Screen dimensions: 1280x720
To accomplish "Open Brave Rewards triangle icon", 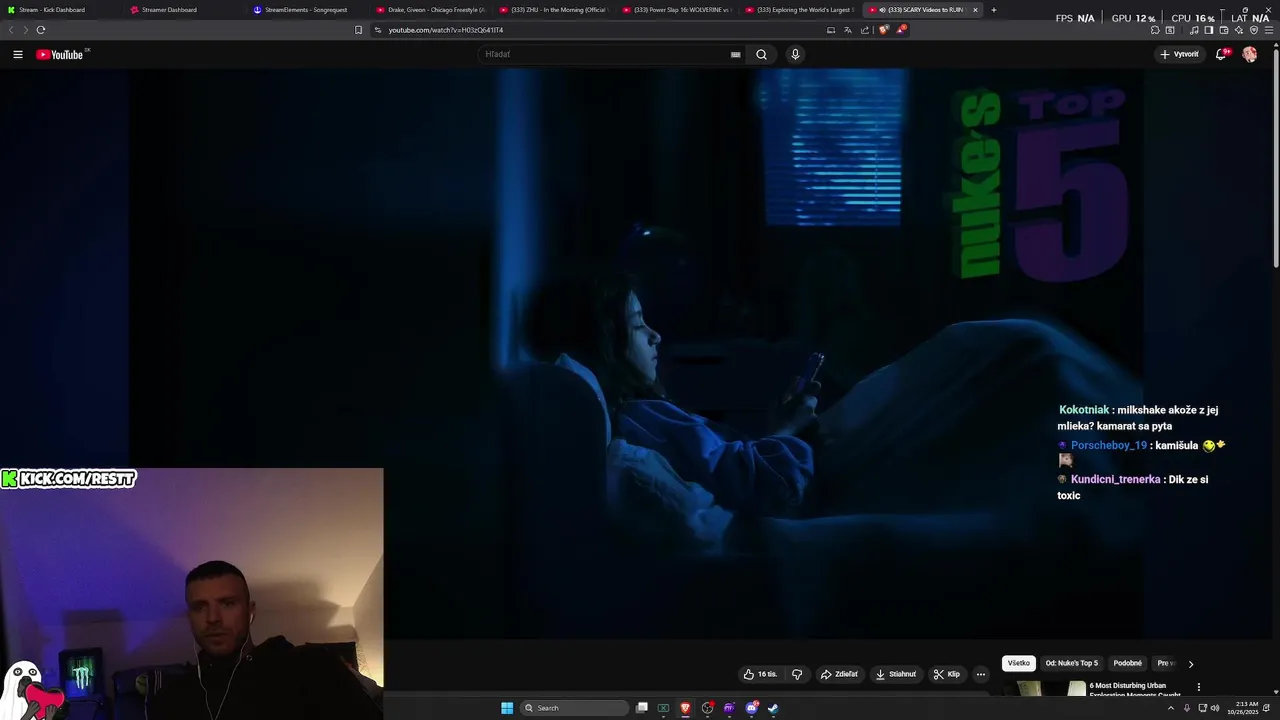I will click(x=901, y=30).
